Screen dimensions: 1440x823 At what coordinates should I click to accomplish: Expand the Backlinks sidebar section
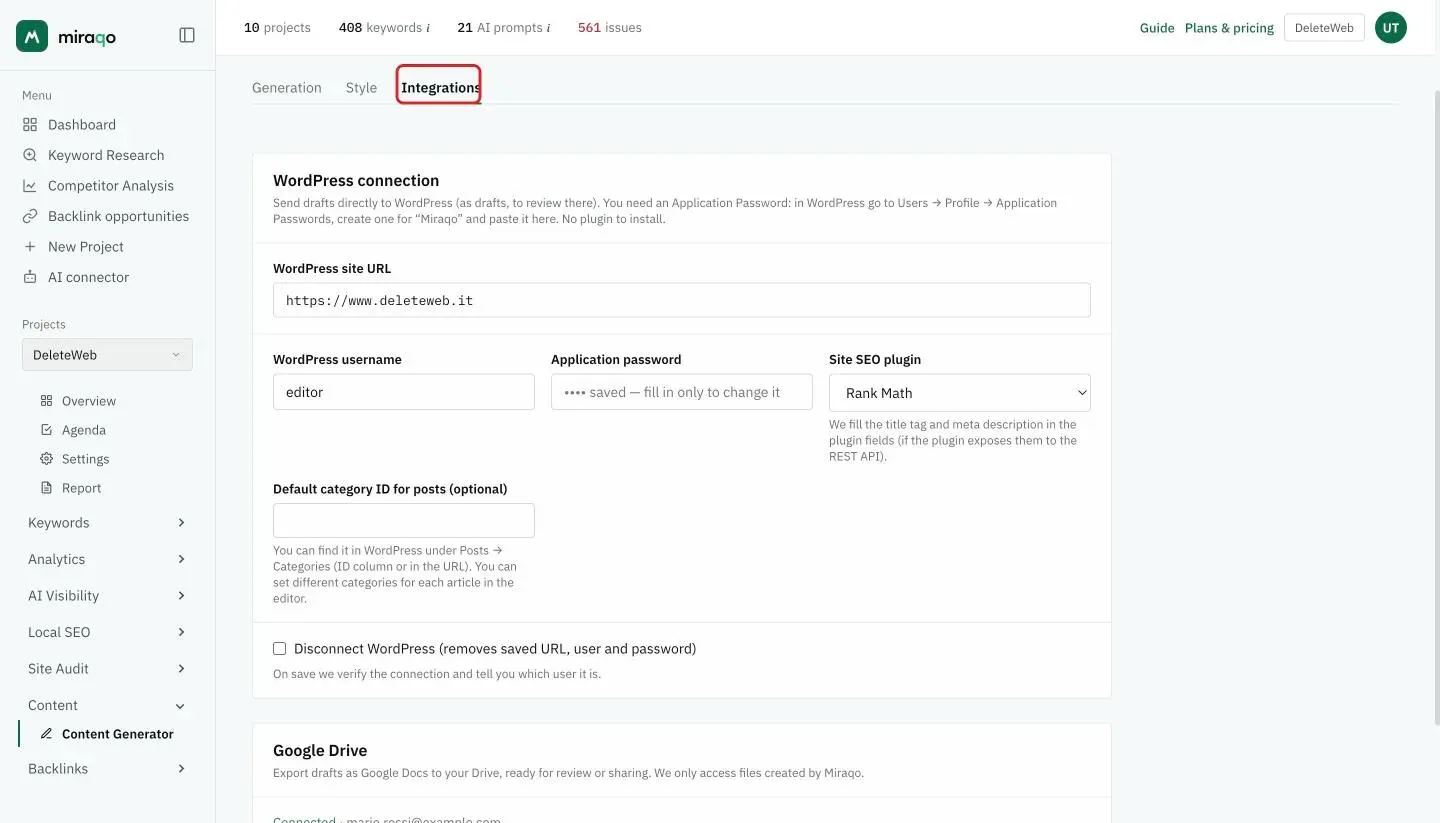[x=107, y=769]
